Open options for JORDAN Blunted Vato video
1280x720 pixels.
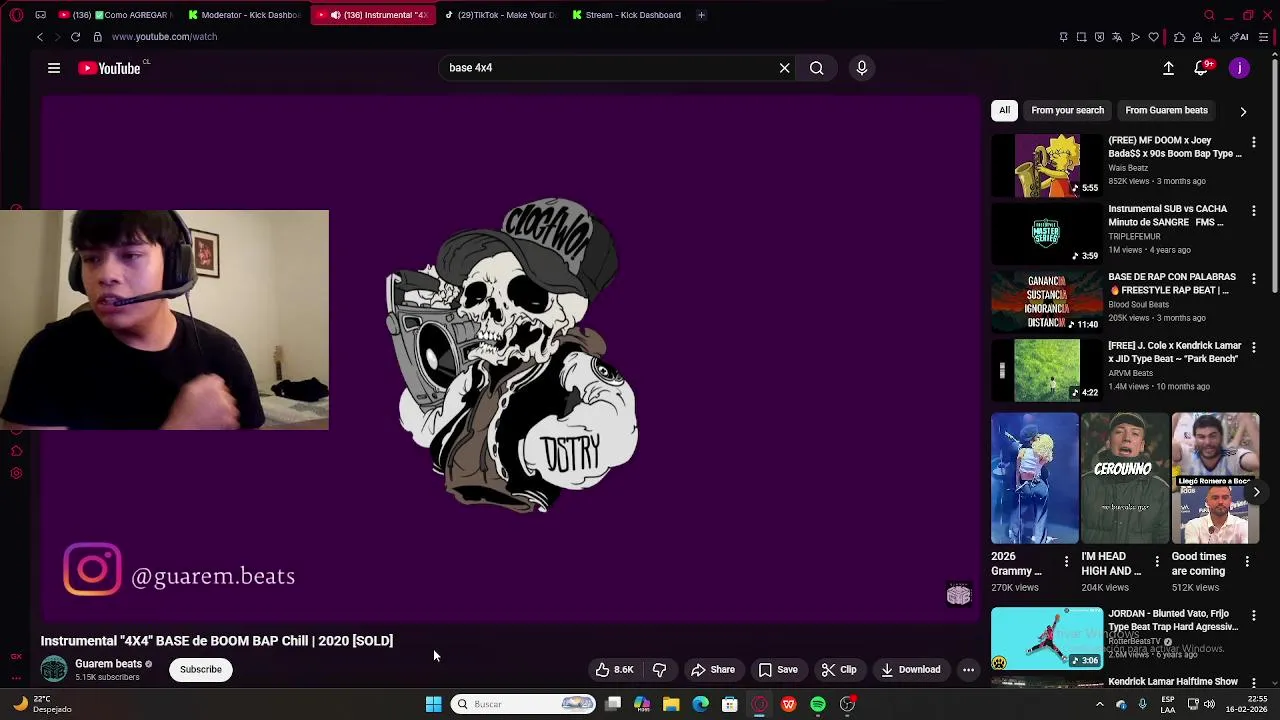[1254, 616]
